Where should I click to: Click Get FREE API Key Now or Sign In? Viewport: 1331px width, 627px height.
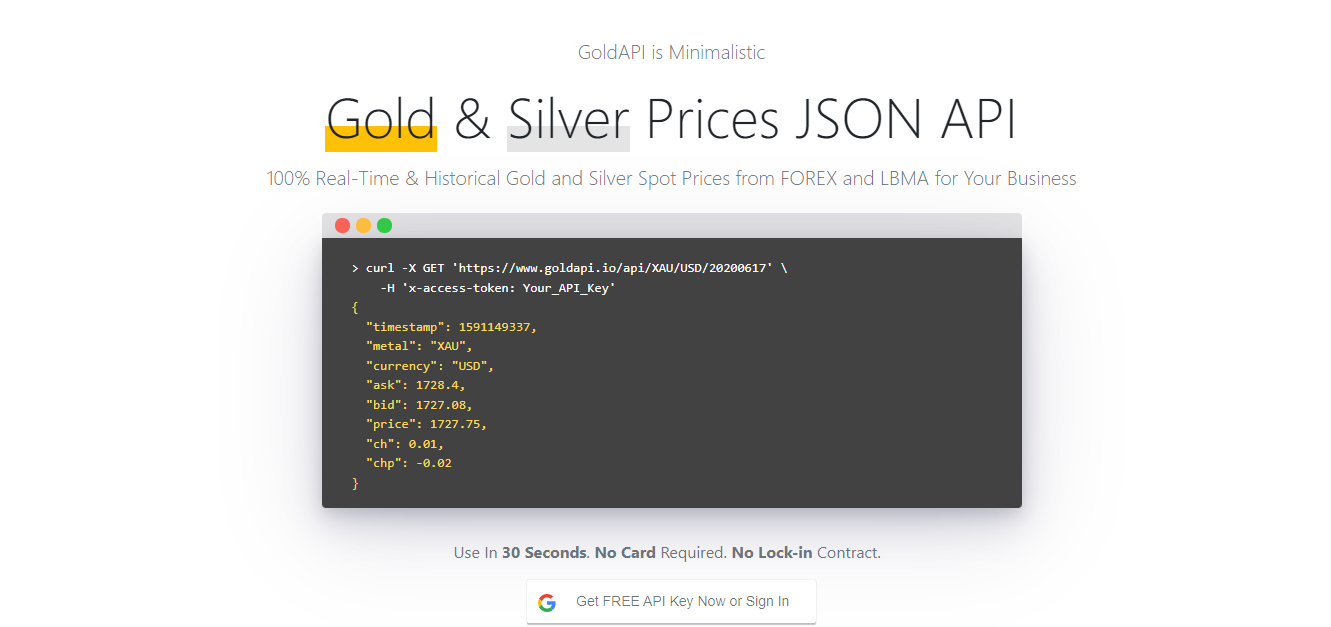682,602
